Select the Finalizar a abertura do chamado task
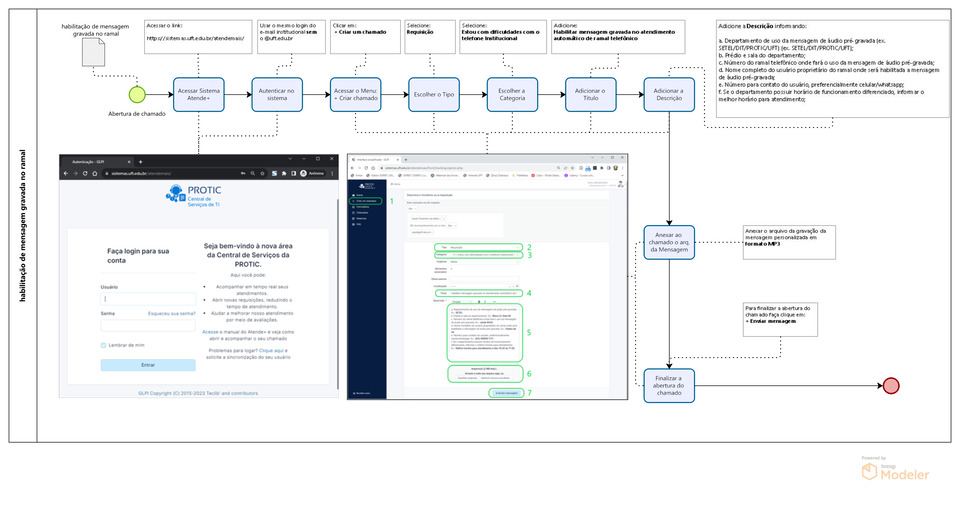The height and width of the screenshot is (524, 960). tap(668, 386)
